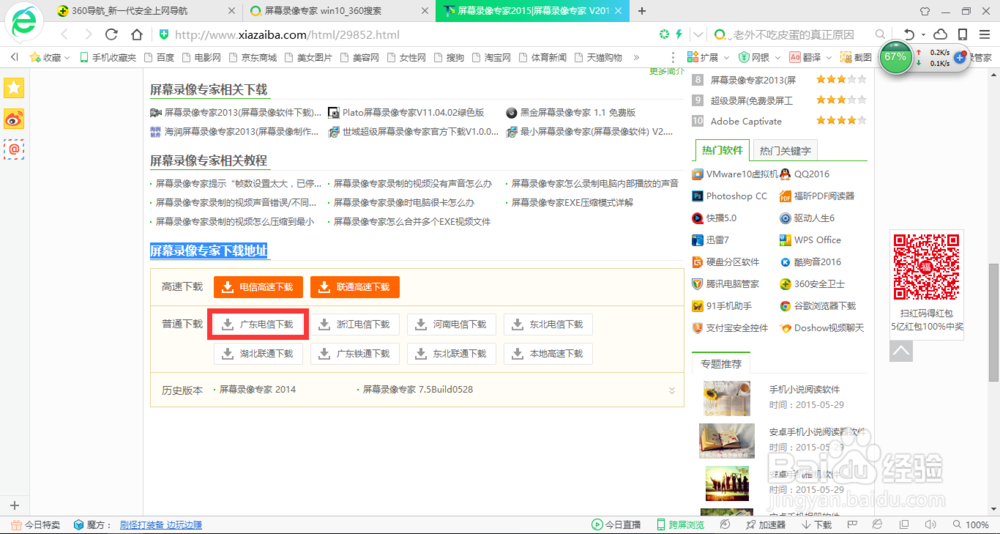The height and width of the screenshot is (534, 1000).
Task: Click the green shield security icon
Action: [x=164, y=34]
